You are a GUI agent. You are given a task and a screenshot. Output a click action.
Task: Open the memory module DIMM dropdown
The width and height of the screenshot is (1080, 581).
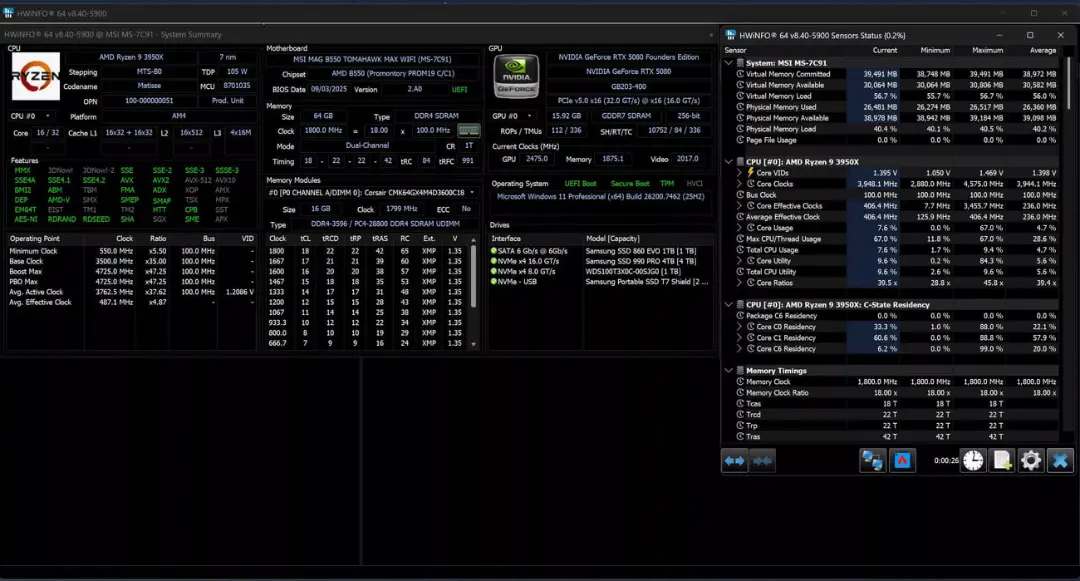[371, 193]
